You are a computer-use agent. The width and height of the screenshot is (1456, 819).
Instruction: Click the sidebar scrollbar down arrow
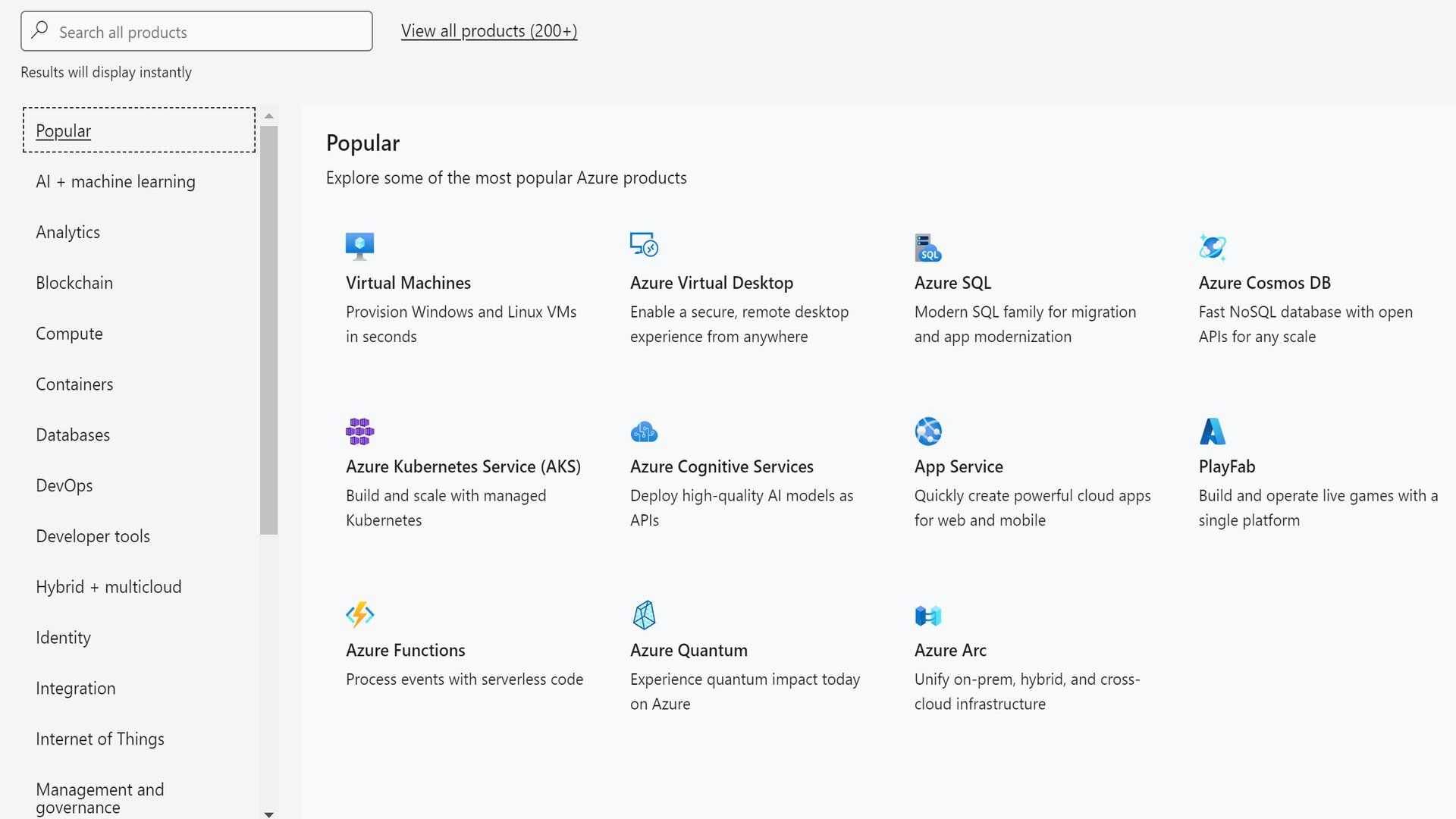[269, 814]
